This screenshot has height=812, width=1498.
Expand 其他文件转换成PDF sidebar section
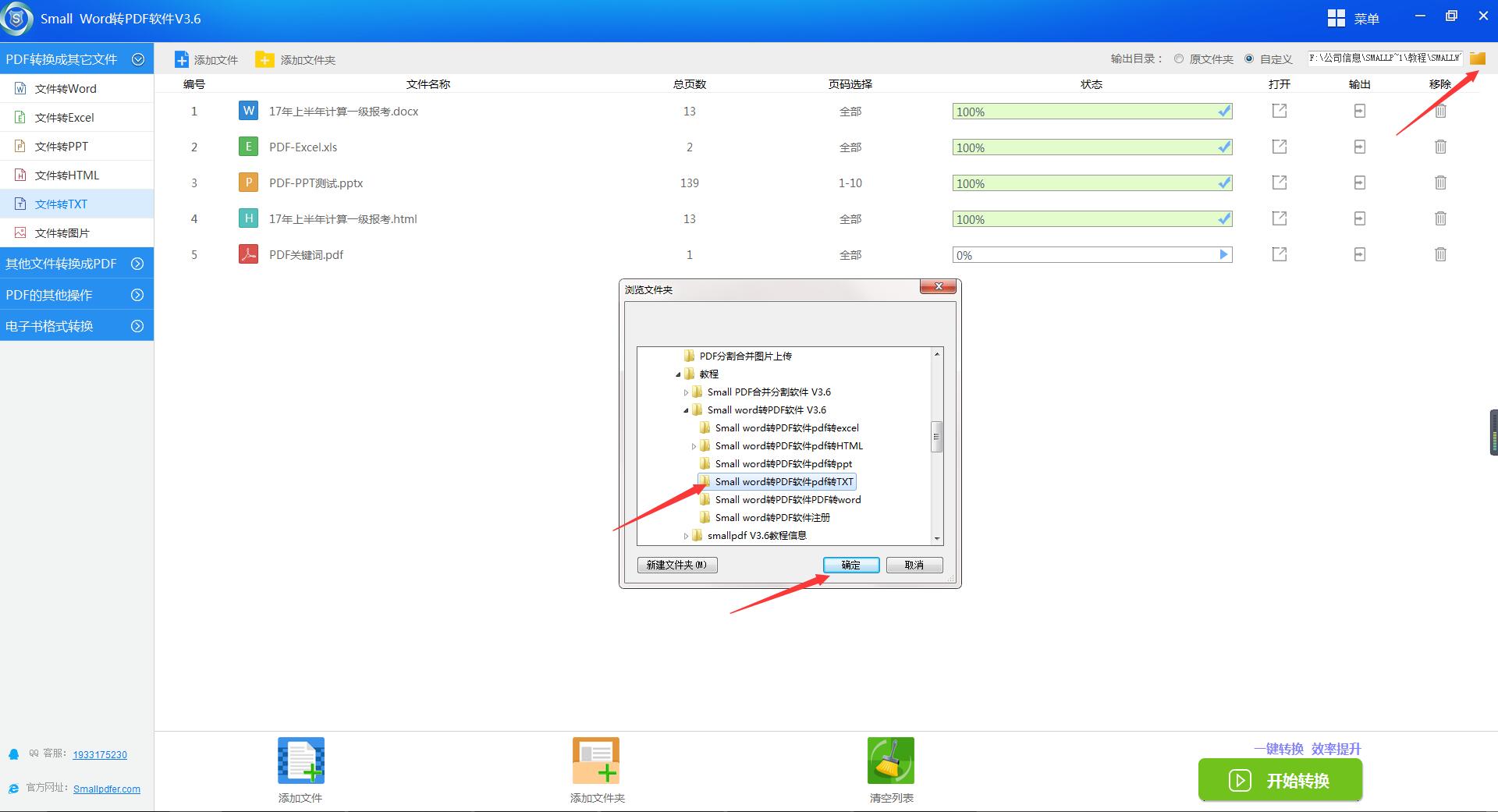click(138, 264)
